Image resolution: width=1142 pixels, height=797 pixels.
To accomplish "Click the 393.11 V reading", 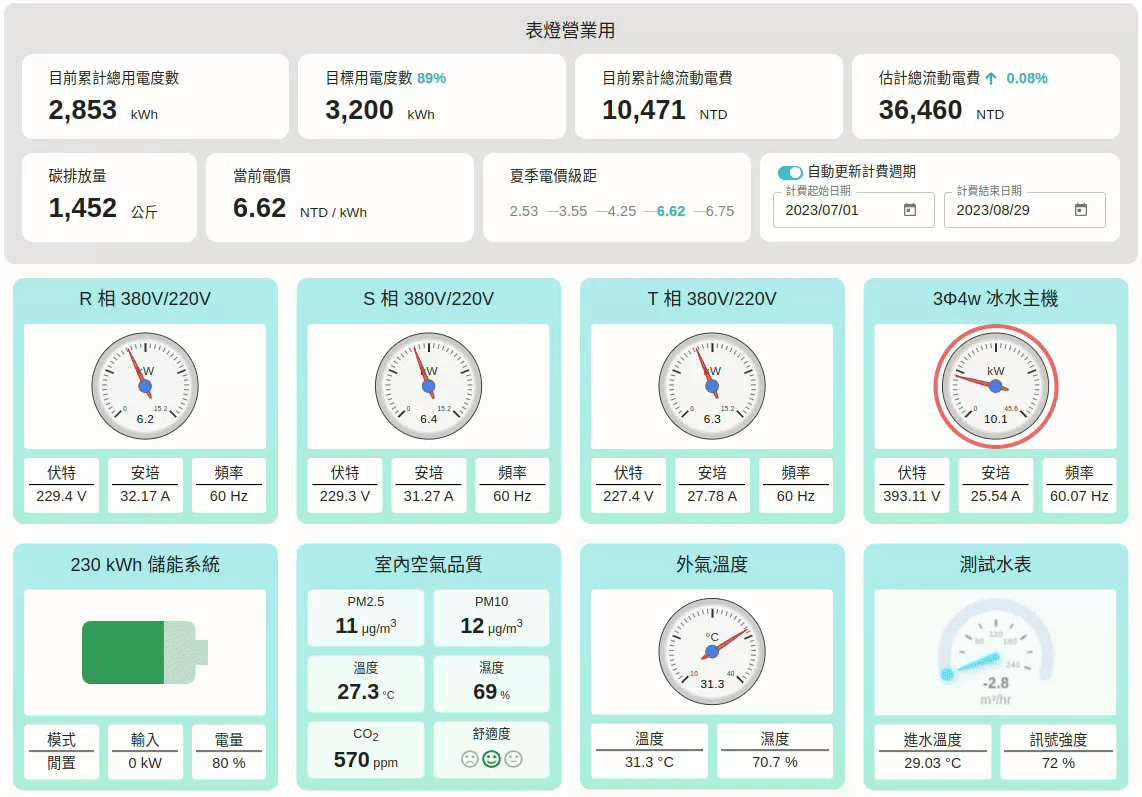I will (911, 496).
